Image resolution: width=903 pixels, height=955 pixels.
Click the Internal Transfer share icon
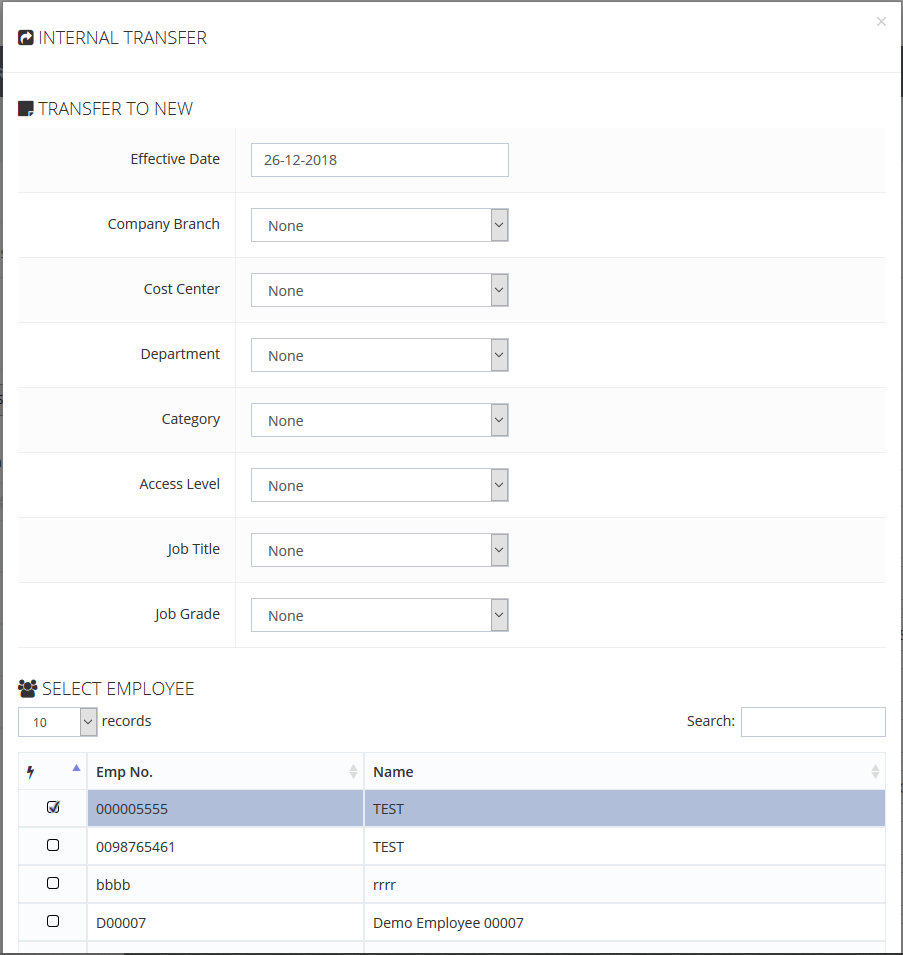click(x=26, y=38)
